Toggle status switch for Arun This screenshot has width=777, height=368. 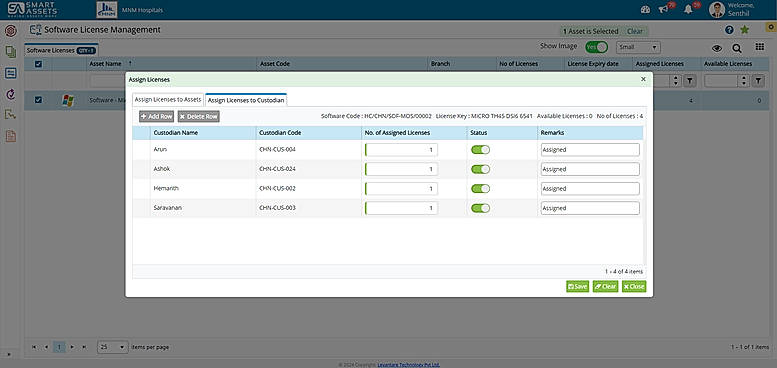coord(480,150)
